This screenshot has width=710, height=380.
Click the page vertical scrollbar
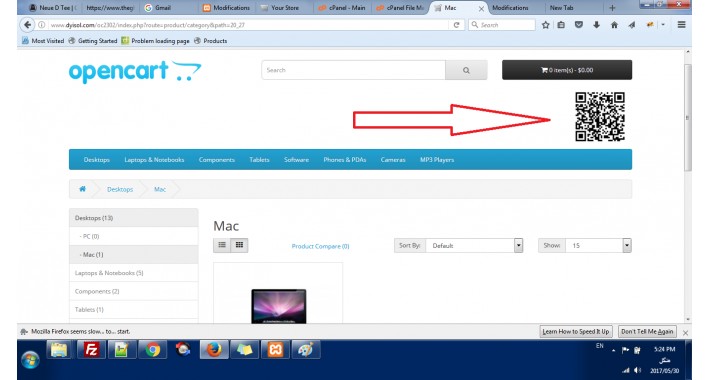[x=688, y=118]
